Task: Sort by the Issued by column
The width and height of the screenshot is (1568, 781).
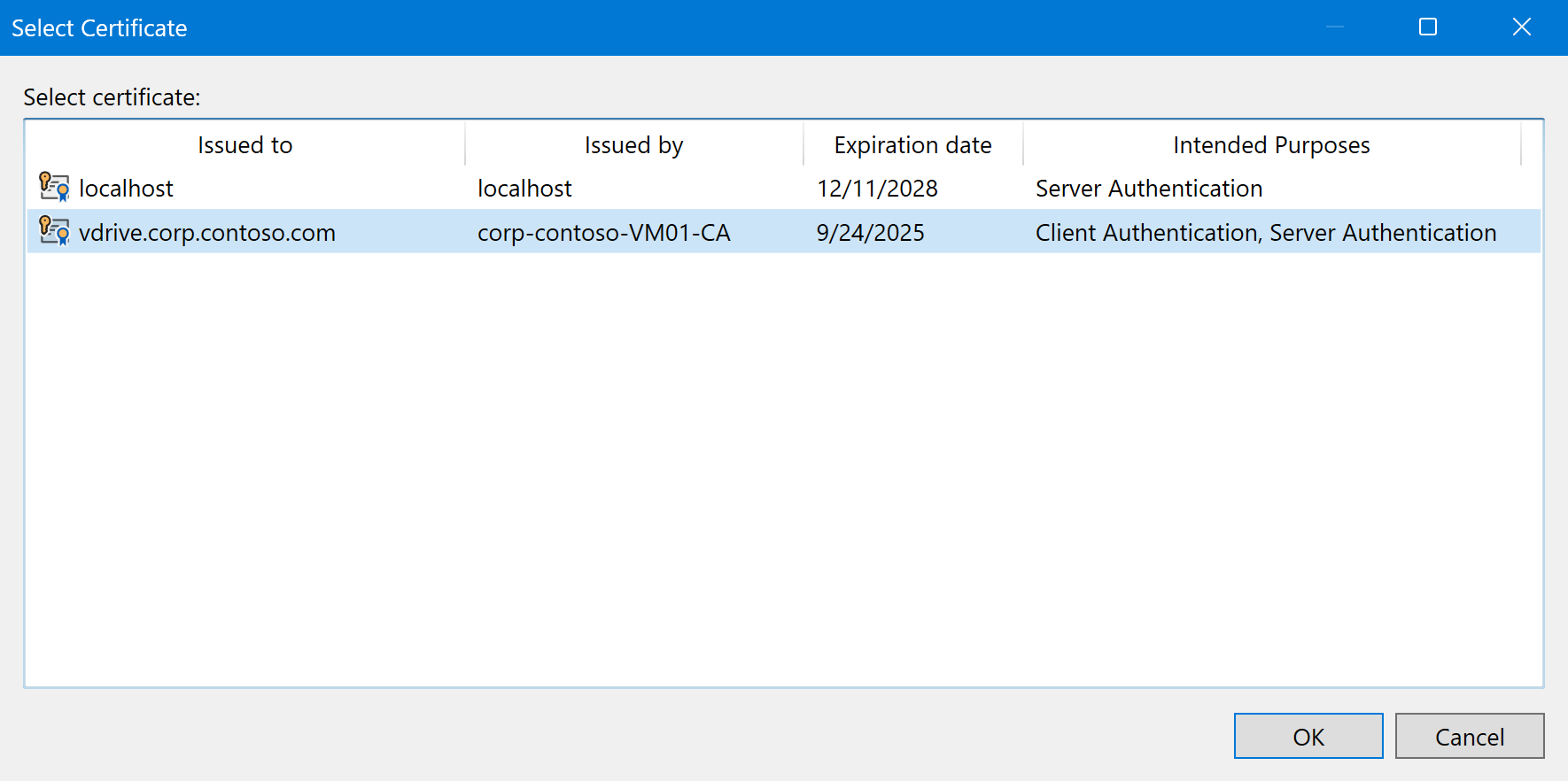Action: click(633, 145)
